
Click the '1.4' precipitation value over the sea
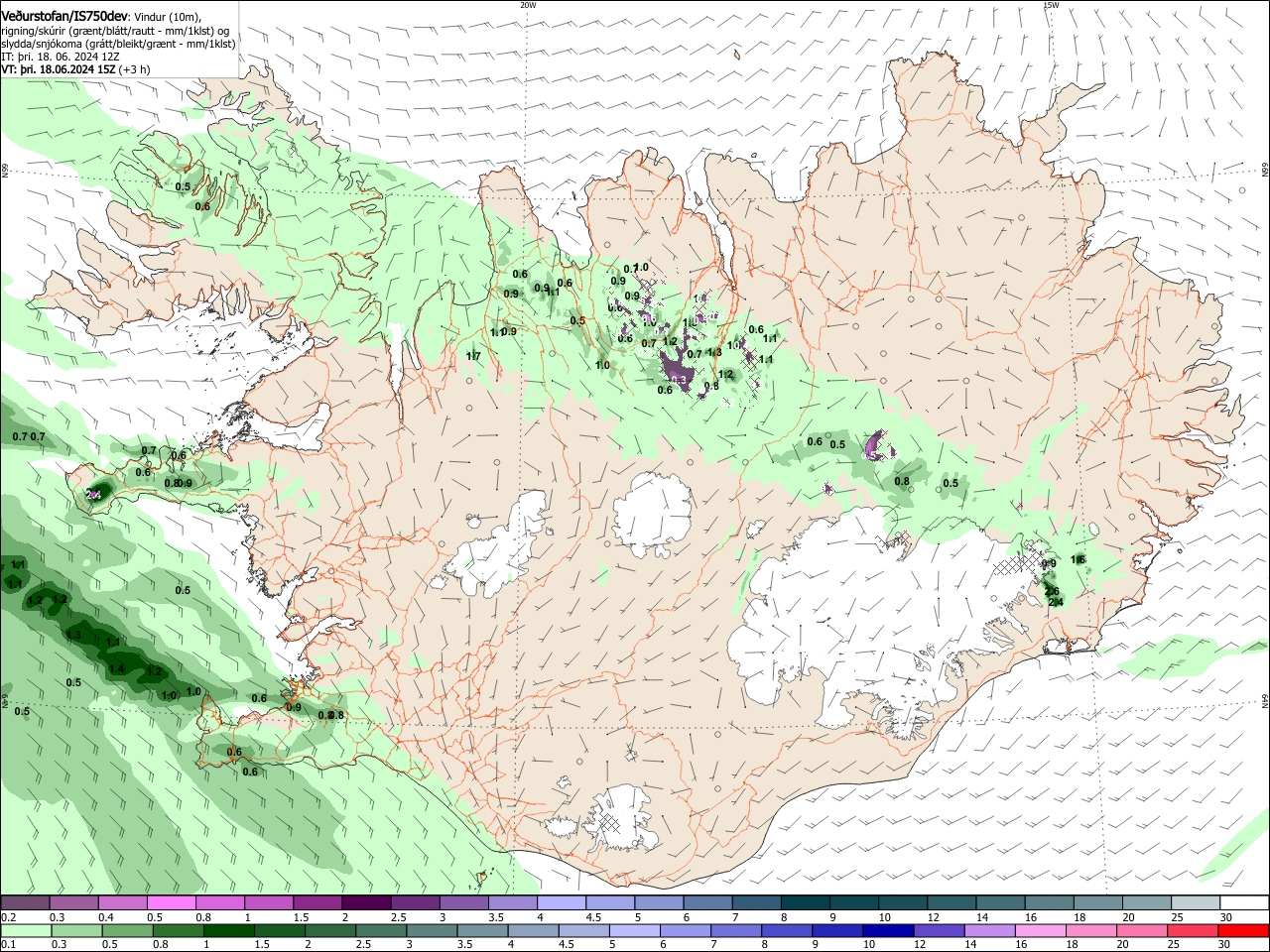[x=117, y=669]
